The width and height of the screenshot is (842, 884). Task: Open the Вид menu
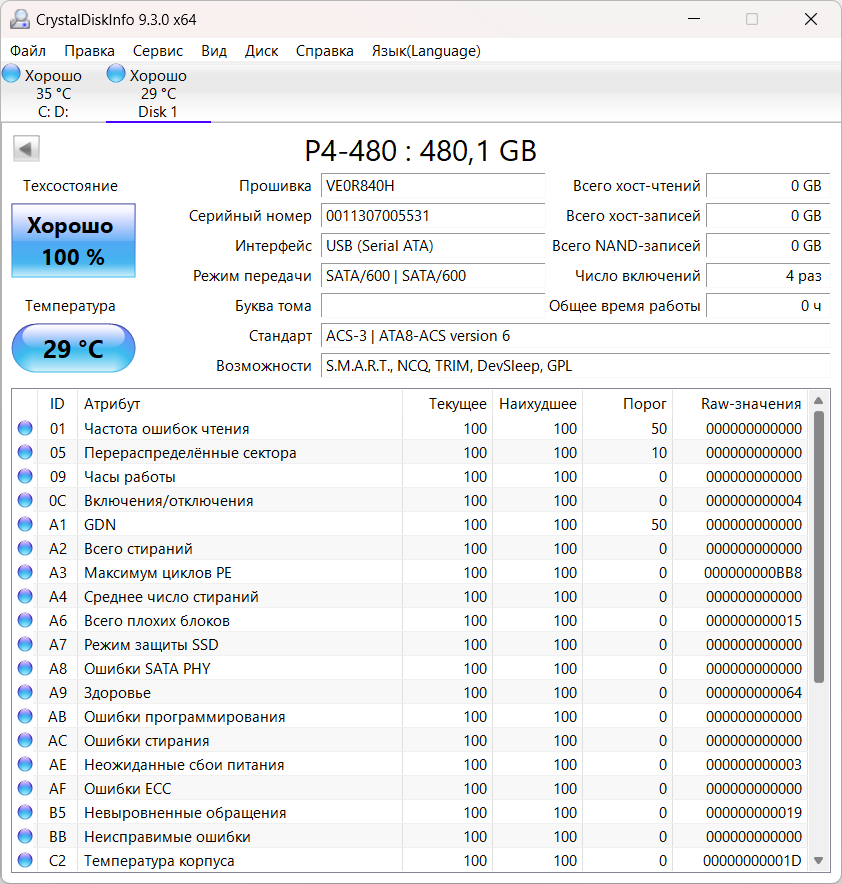tap(214, 51)
